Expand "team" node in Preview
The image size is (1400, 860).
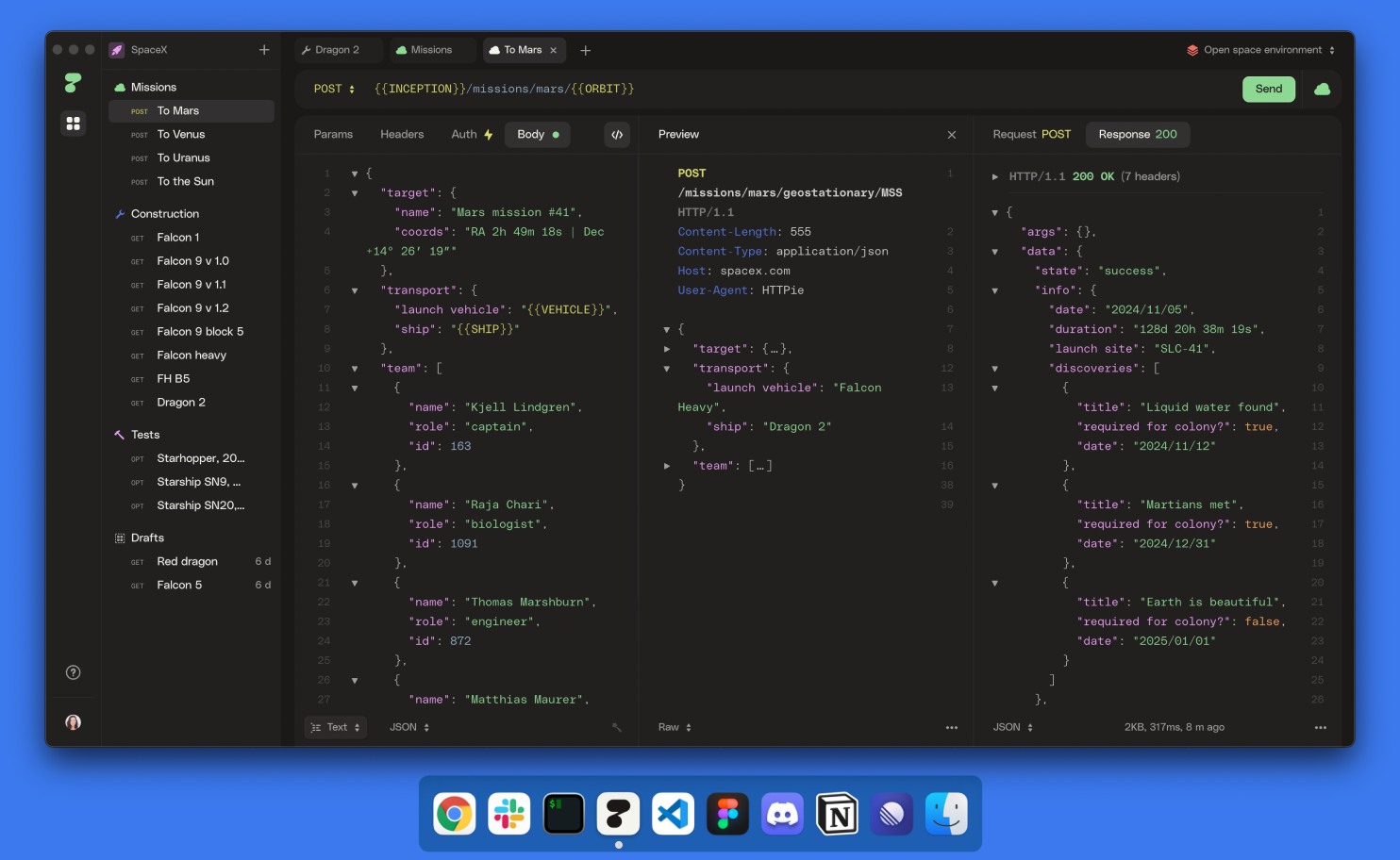(x=667, y=466)
